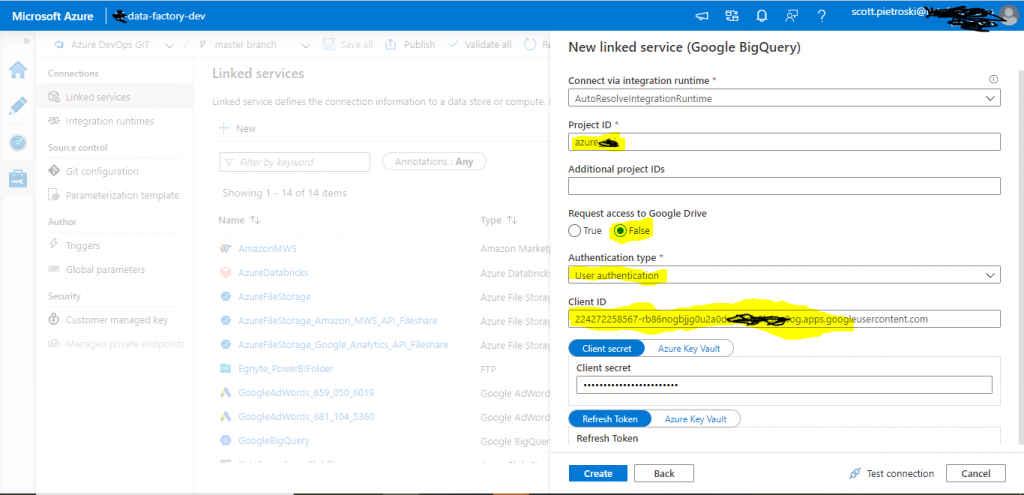This screenshot has width=1024, height=495.
Task: Open the Connect via integration runtime dropdown
Action: tap(784, 99)
